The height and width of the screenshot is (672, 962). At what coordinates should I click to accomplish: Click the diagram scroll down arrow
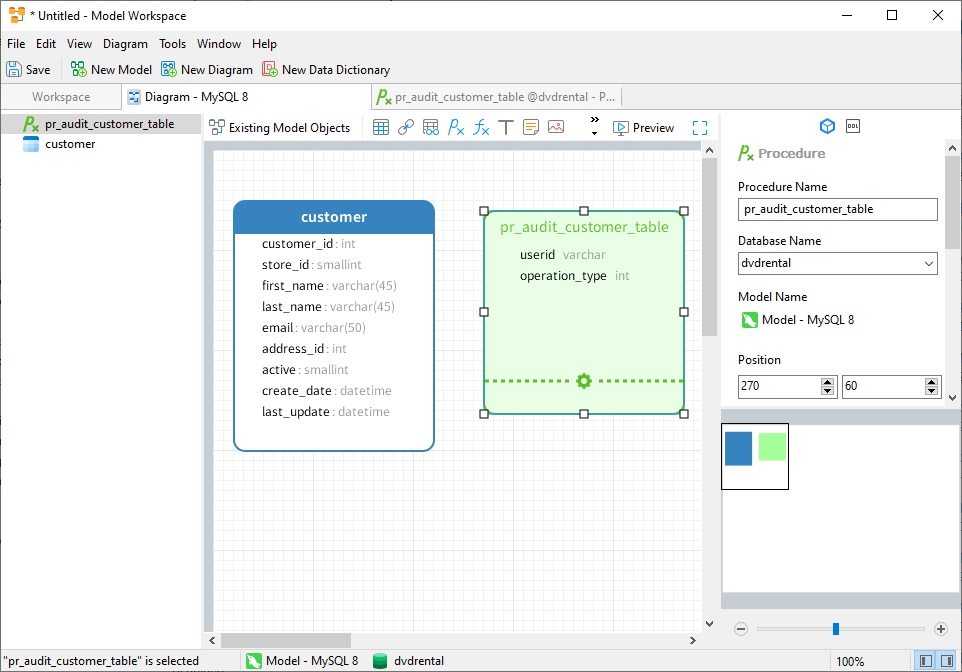click(709, 624)
